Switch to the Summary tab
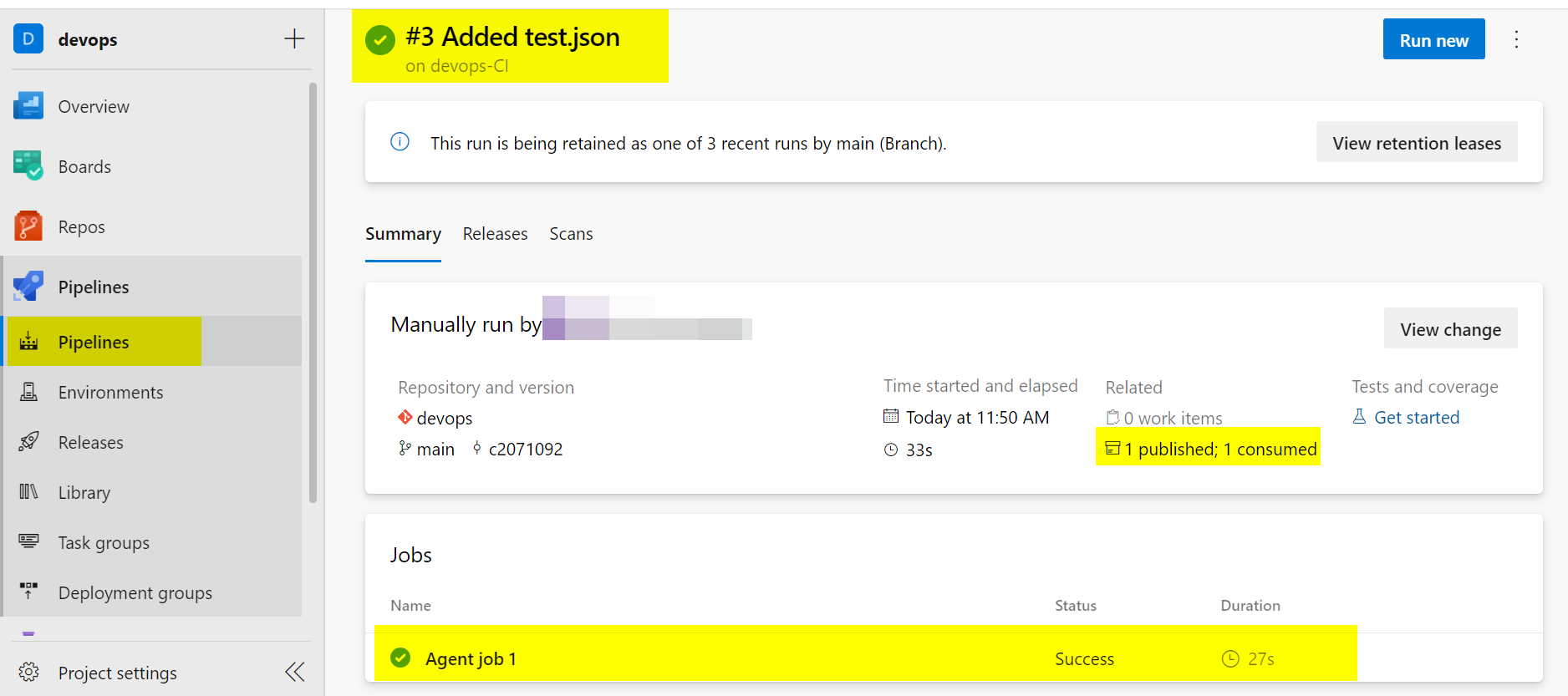This screenshot has width=1568, height=696. click(x=403, y=234)
